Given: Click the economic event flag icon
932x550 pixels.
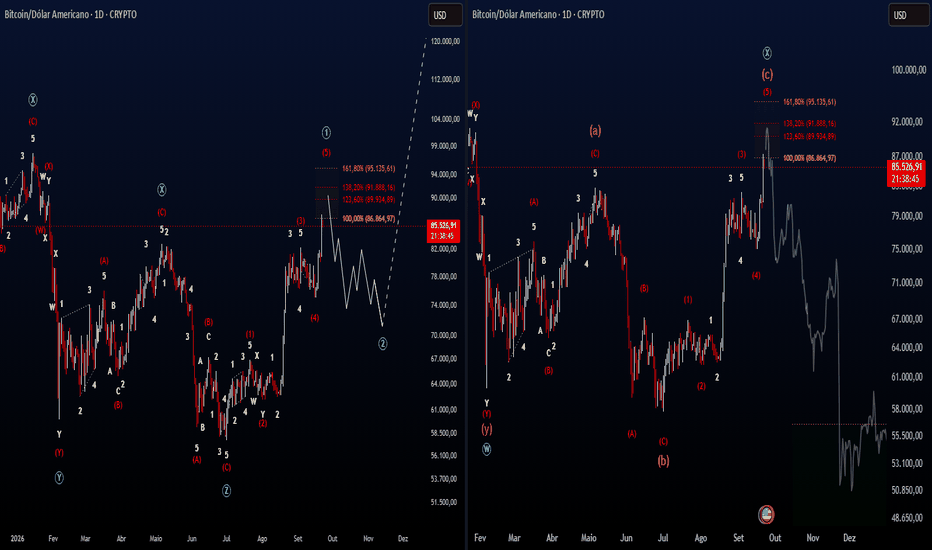Looking at the screenshot, I should click(766, 514).
